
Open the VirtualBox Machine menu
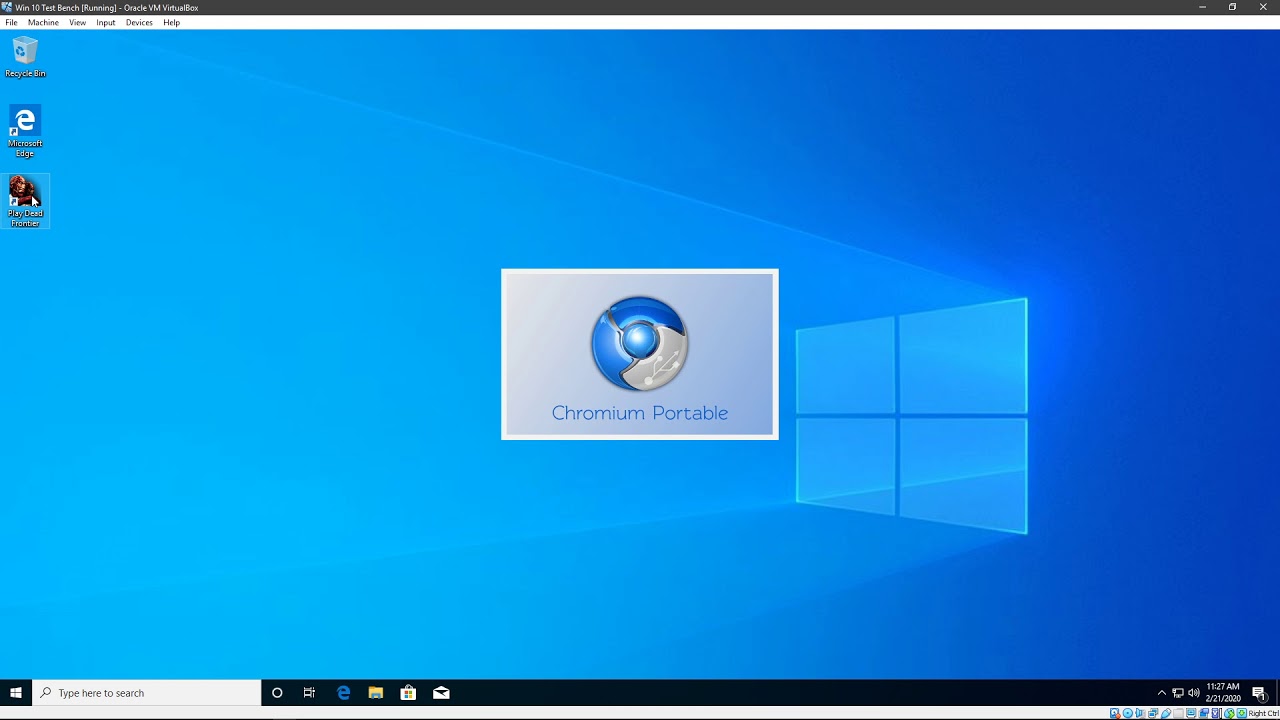click(43, 22)
